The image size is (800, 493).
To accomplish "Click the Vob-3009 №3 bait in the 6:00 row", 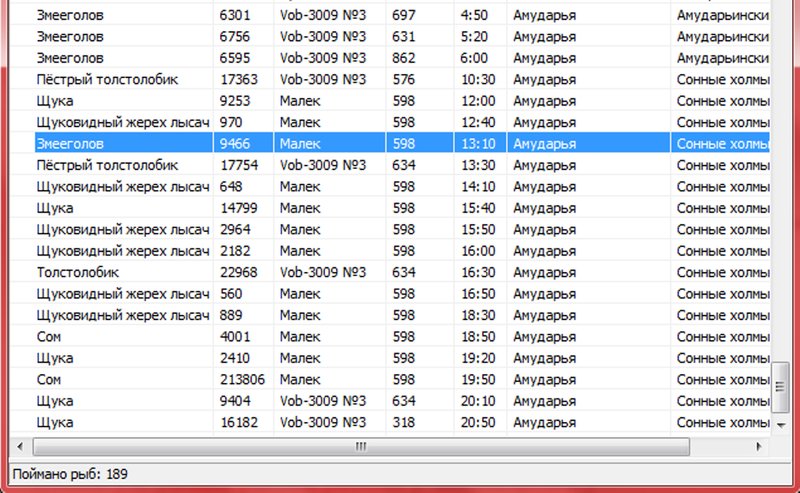I will pos(323,58).
